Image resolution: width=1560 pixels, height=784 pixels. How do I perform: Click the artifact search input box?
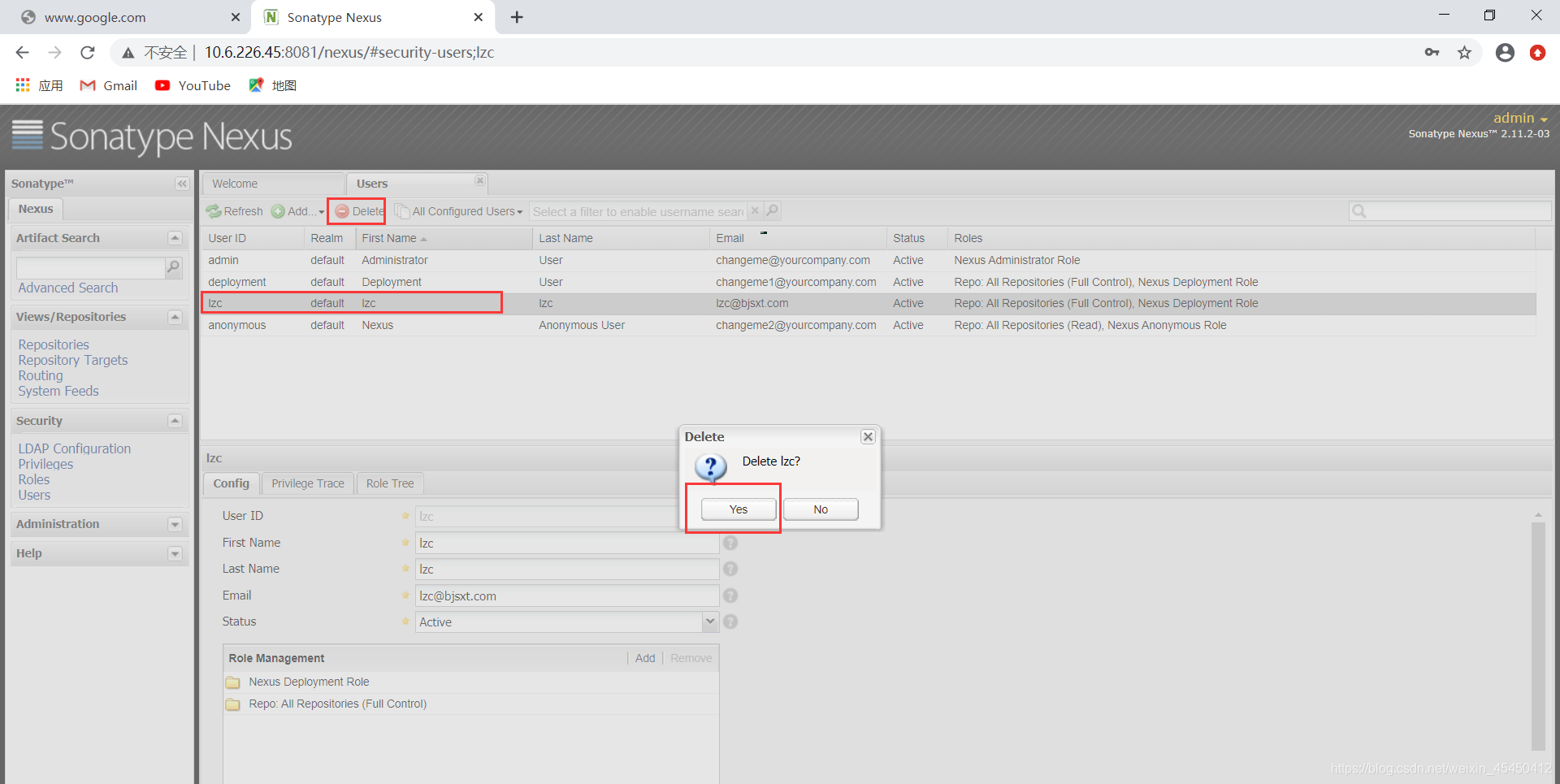90,267
